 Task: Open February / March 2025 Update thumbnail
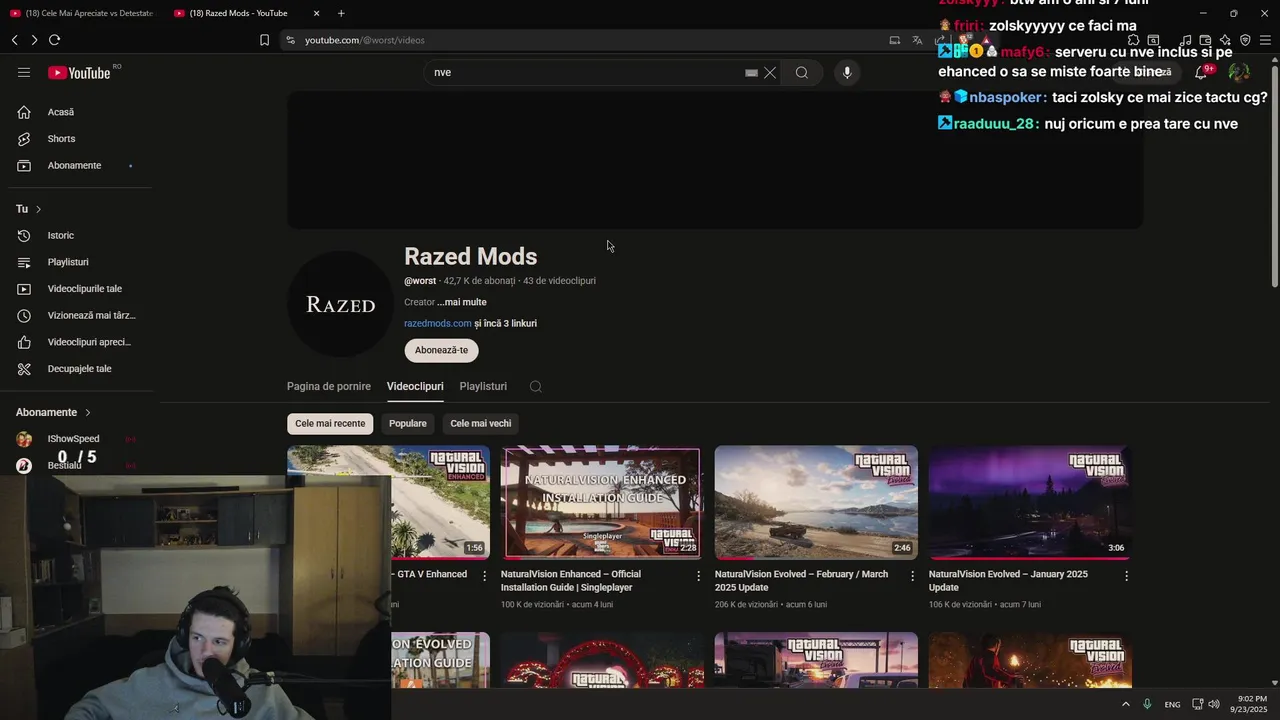[x=816, y=502]
